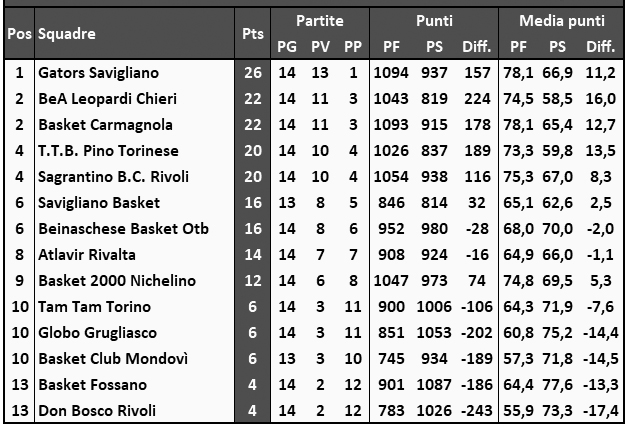This screenshot has height=427, width=628.
Task: Select the Pts column header
Action: (252, 33)
